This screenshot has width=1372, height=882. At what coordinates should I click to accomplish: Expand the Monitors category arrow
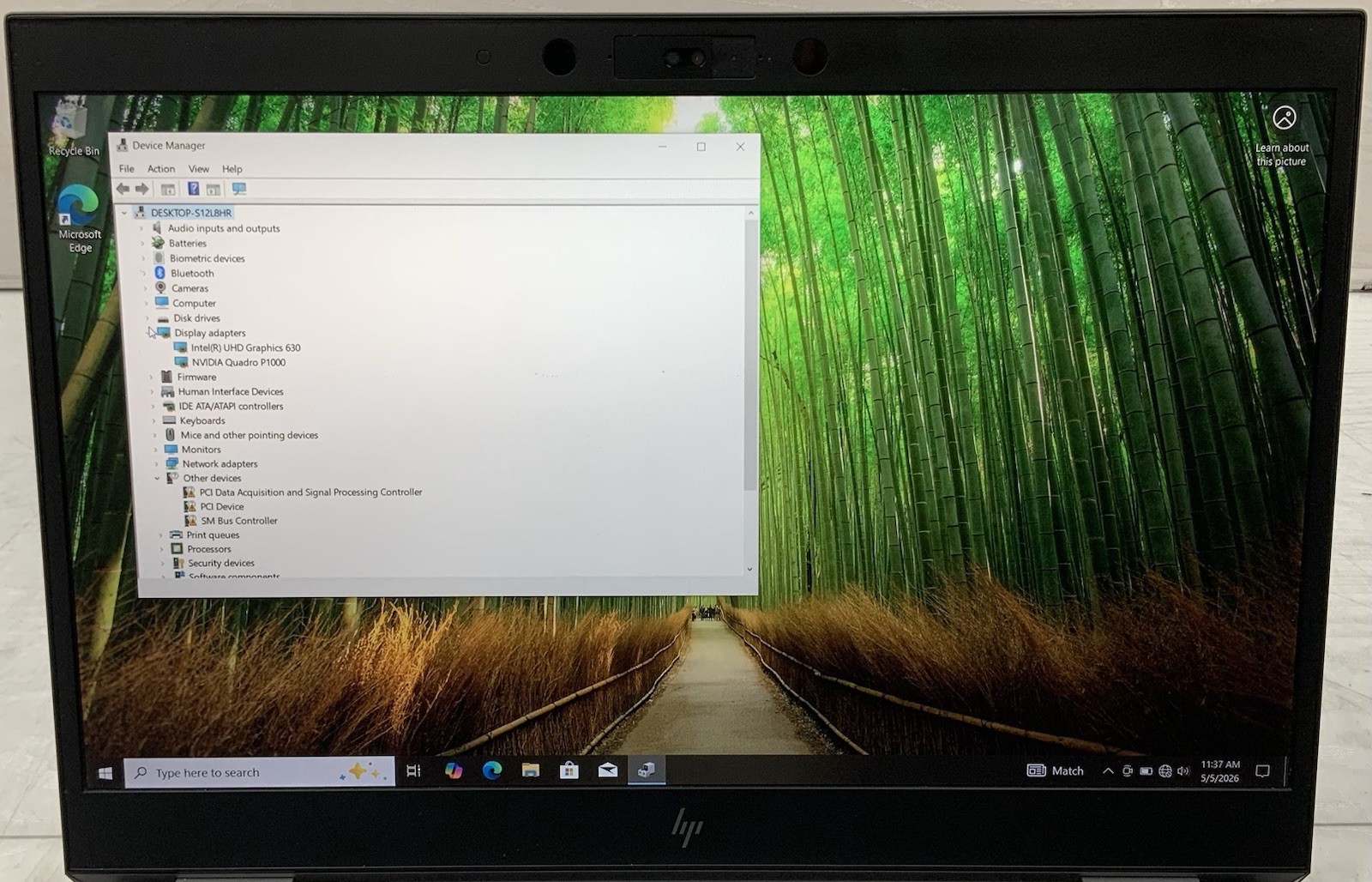click(x=155, y=450)
